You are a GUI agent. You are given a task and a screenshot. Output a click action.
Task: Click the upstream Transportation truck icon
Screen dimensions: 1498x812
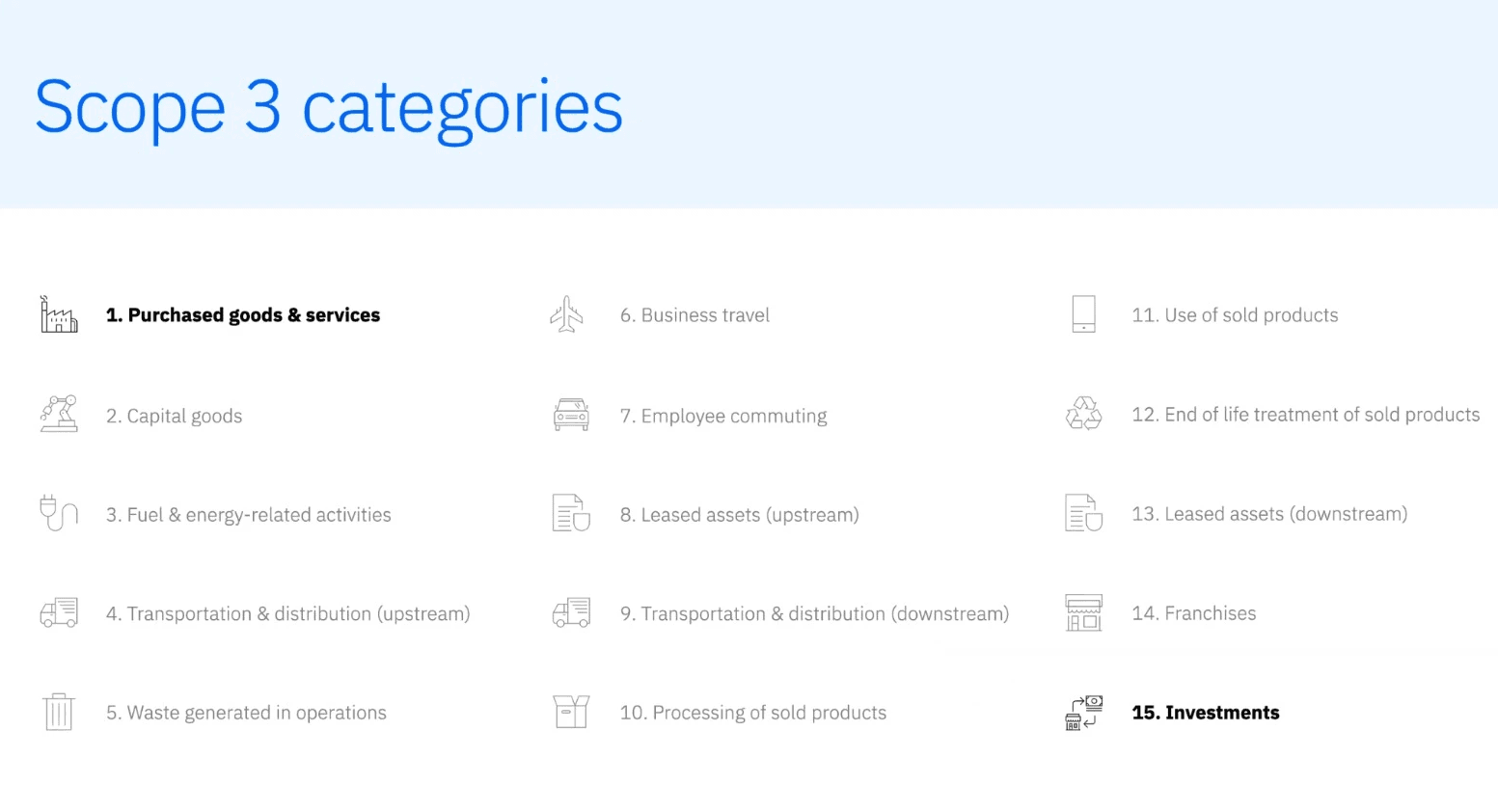pos(59,612)
